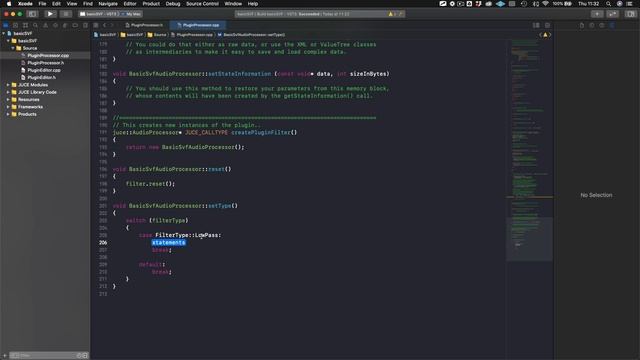The height and width of the screenshot is (360, 640).
Task: Open the Library with plus button
Action: pos(597,14)
